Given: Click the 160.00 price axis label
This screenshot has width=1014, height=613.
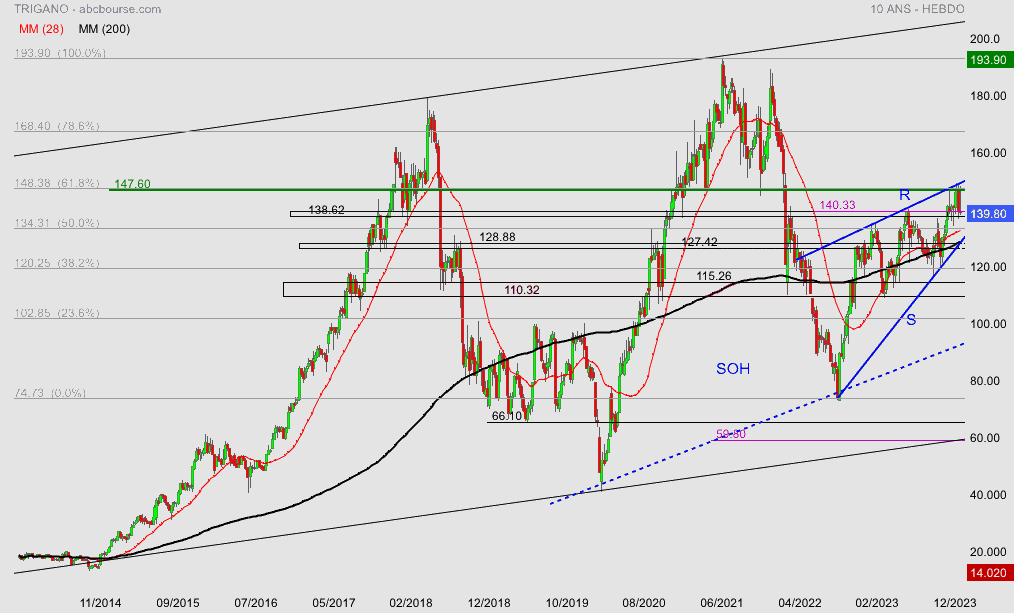Looking at the screenshot, I should [988, 153].
